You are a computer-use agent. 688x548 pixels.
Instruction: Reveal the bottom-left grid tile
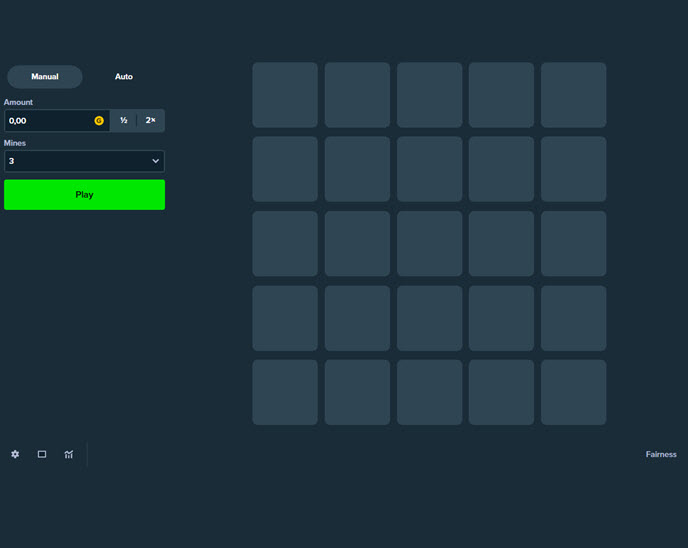(285, 392)
